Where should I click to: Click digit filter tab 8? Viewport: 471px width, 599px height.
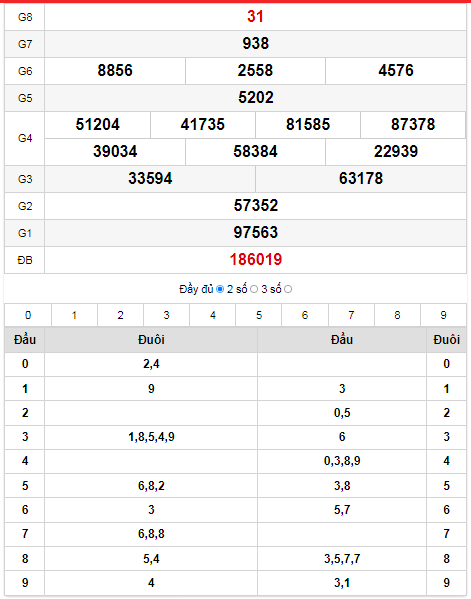coord(397,315)
